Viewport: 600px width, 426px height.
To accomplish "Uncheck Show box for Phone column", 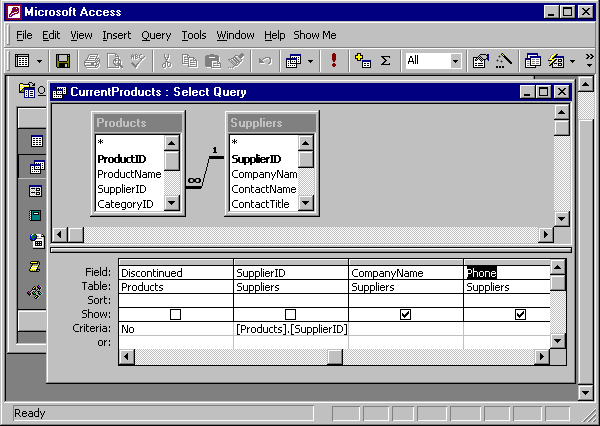I will click(x=520, y=315).
